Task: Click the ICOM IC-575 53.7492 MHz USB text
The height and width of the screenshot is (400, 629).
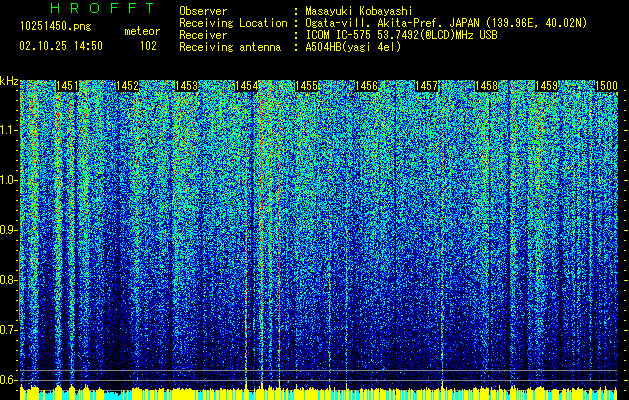Action: pos(401,35)
